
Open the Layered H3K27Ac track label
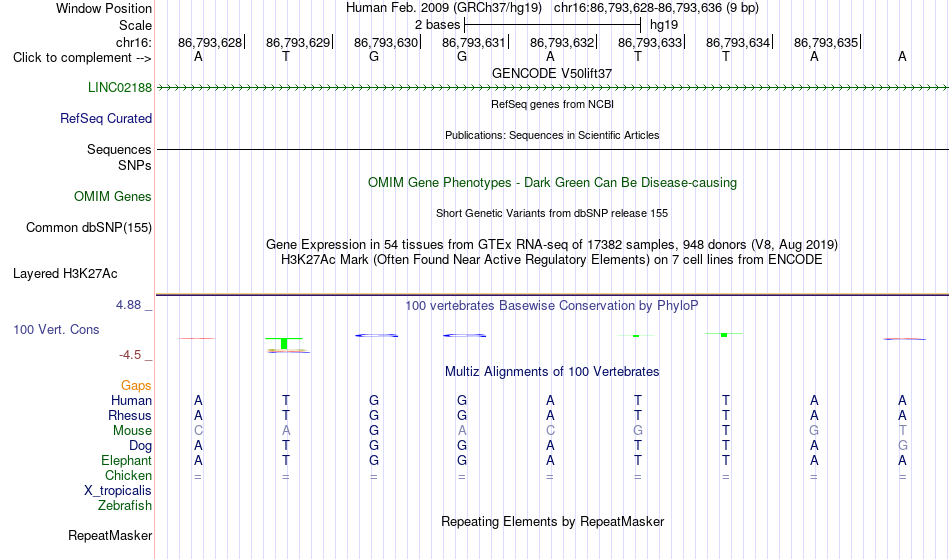pyautogui.click(x=65, y=273)
